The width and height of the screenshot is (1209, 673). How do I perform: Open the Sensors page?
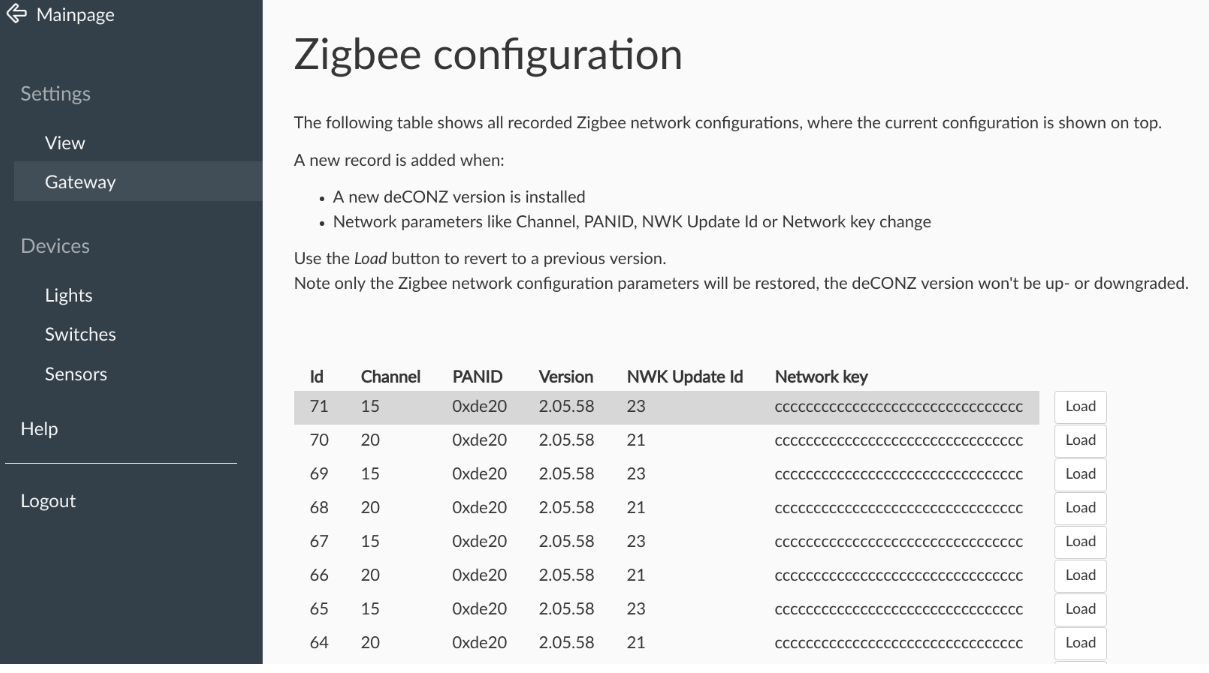(x=76, y=375)
